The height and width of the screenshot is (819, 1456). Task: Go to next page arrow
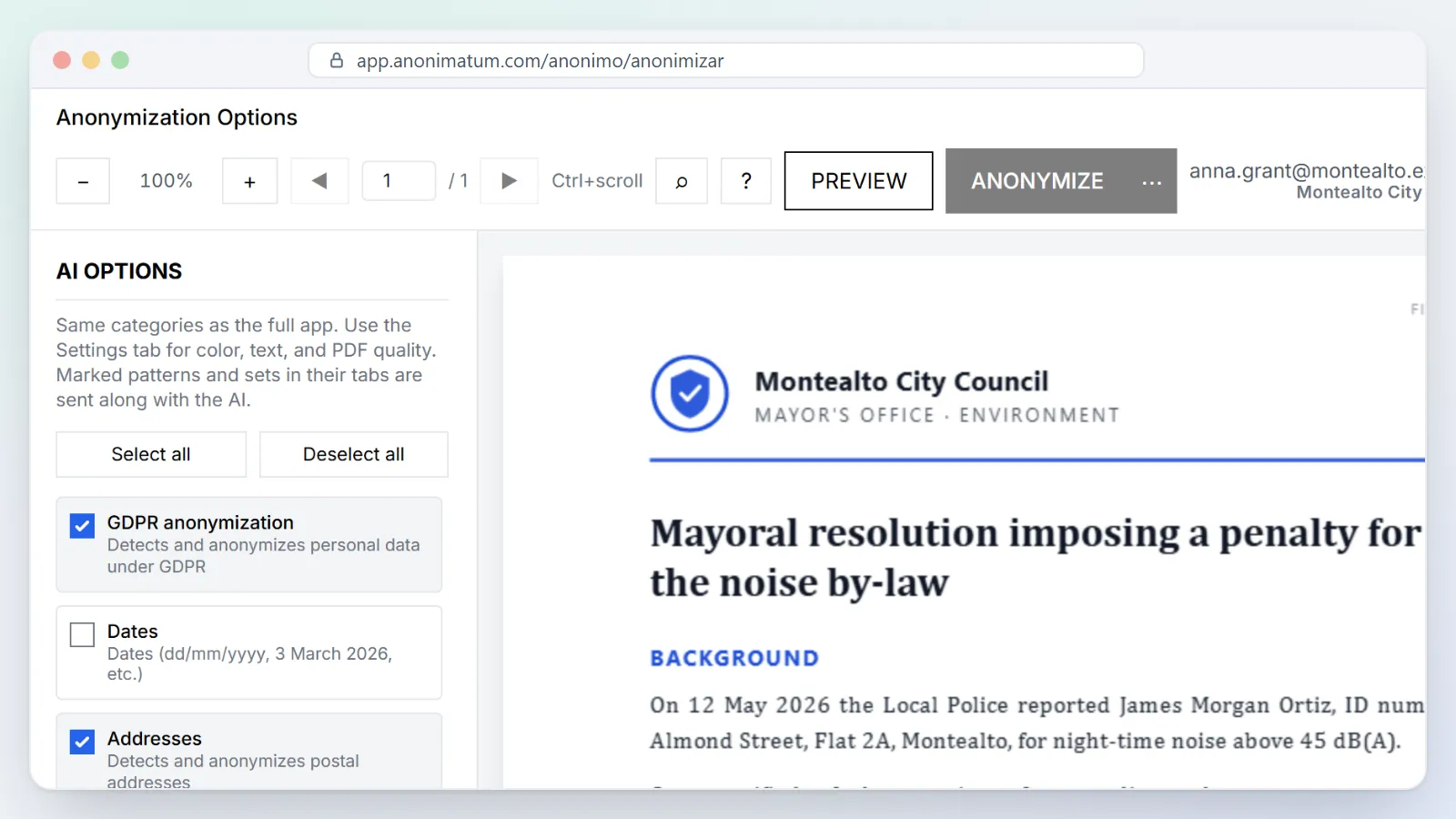click(x=509, y=181)
